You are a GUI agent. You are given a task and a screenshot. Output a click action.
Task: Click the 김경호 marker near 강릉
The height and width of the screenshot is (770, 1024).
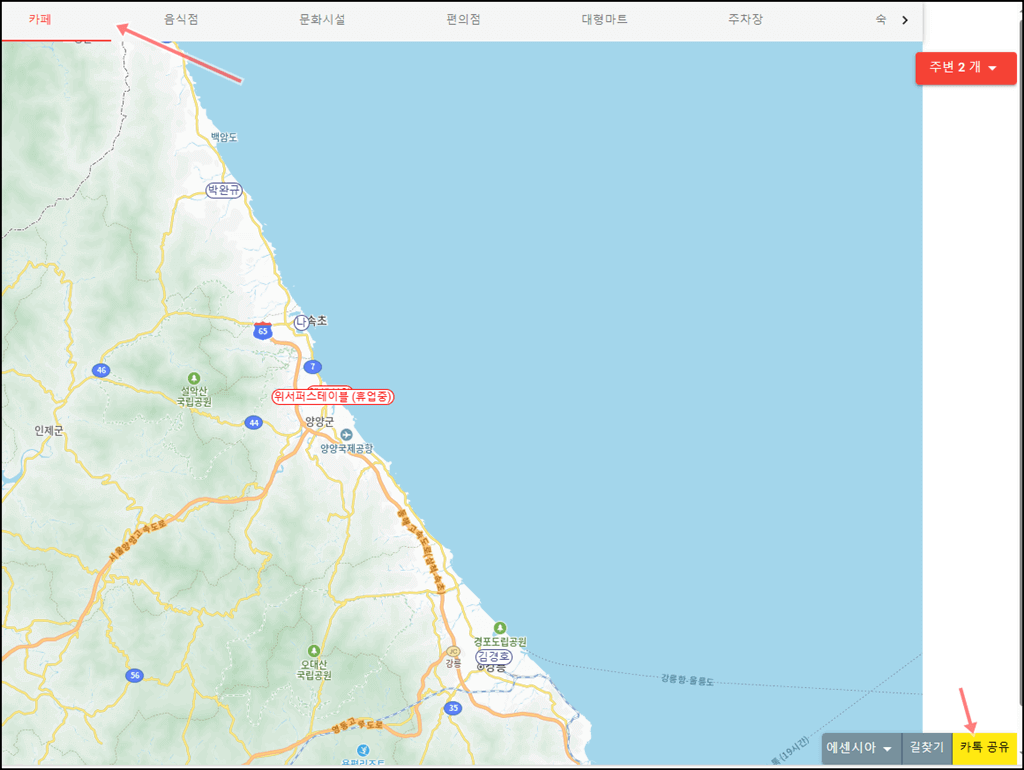point(493,656)
